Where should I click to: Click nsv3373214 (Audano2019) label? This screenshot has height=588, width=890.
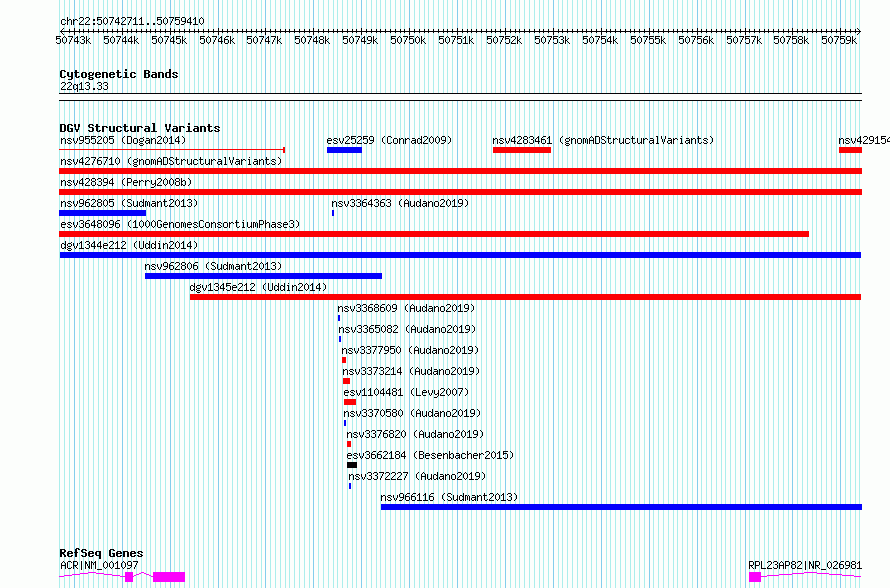412,371
